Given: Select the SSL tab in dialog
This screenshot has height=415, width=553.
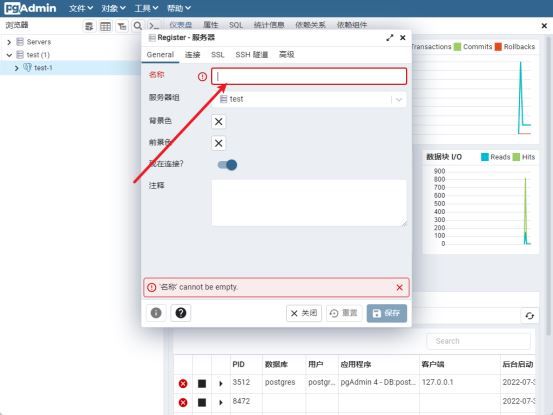Looking at the screenshot, I should point(218,55).
